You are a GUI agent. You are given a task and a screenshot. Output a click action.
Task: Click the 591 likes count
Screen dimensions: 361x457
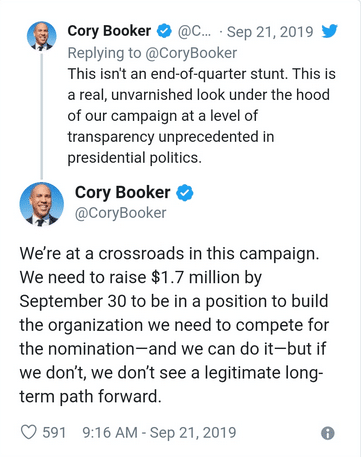tap(54, 433)
